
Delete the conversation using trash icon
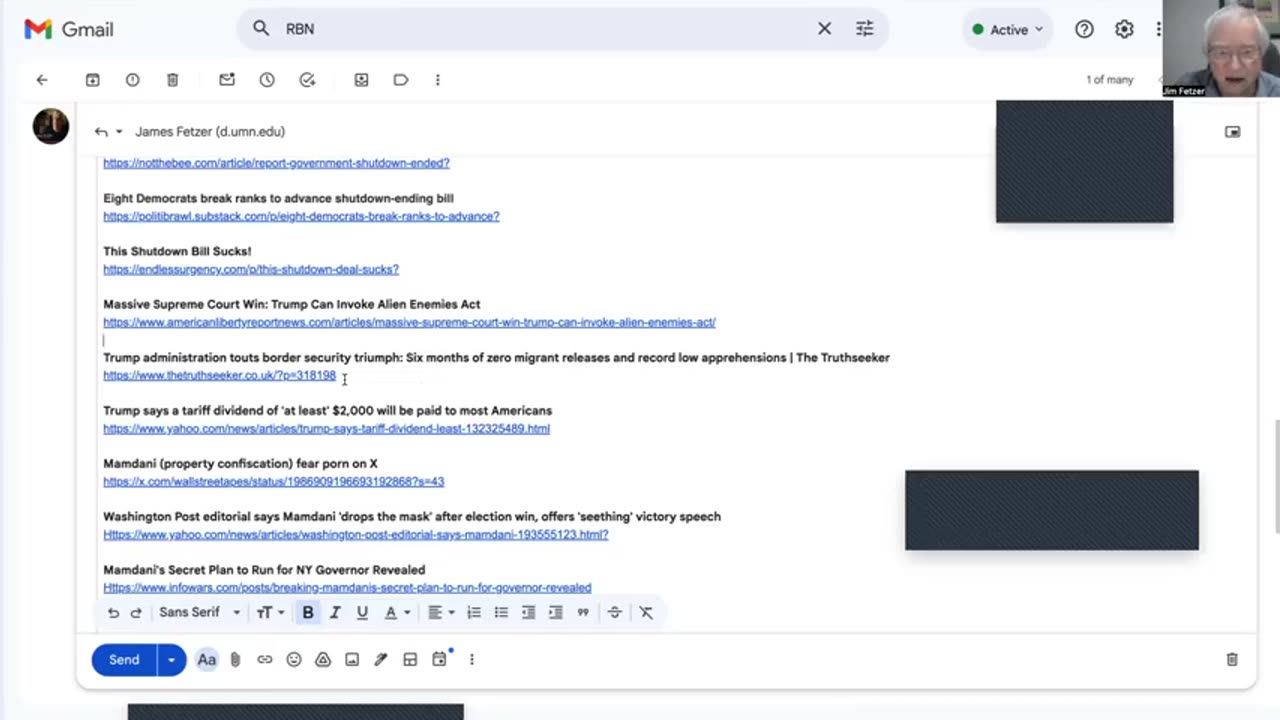(x=172, y=80)
